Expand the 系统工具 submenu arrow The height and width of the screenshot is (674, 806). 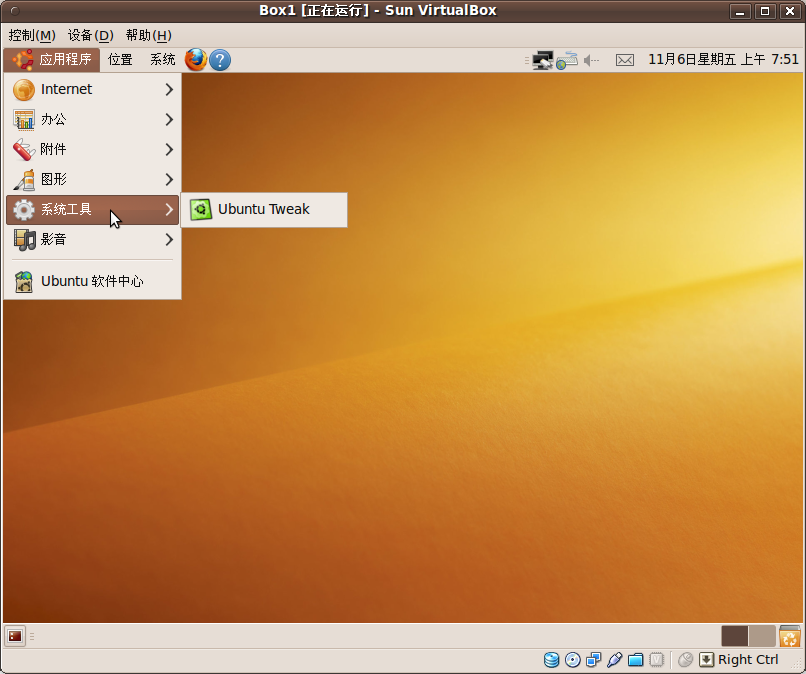tap(169, 209)
